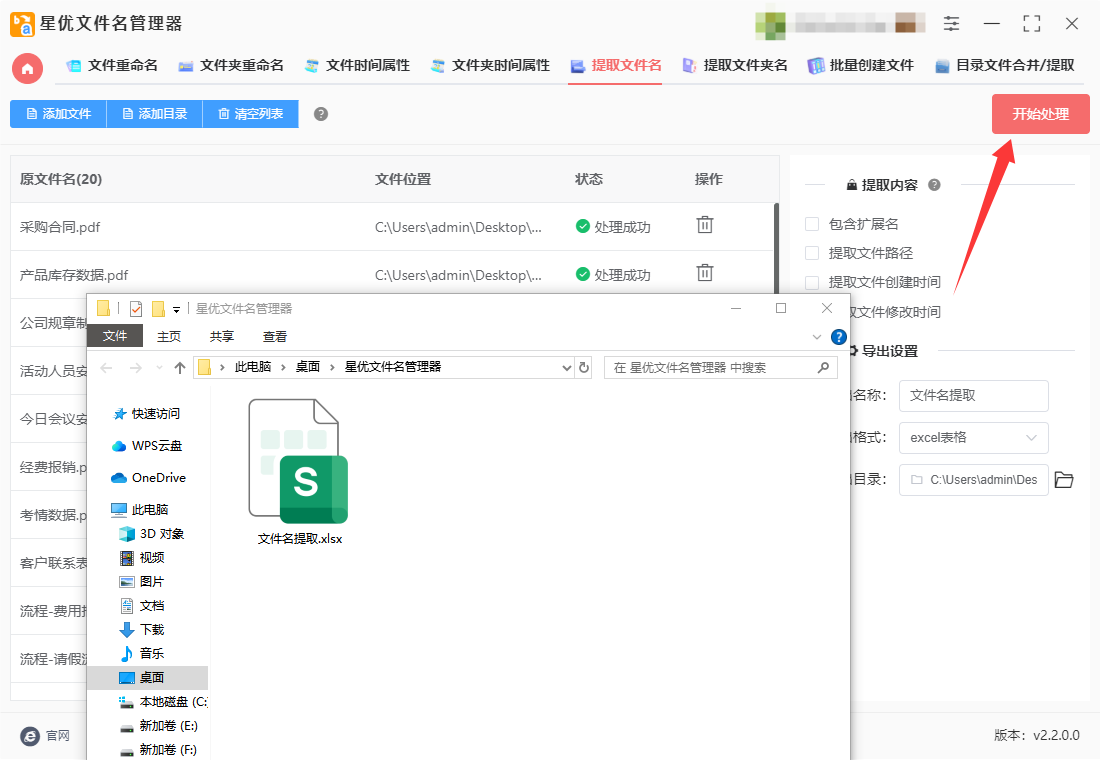Screen dimensions: 1100x760
Task: Open quick access toolbar customize dropdown
Action: [176, 309]
